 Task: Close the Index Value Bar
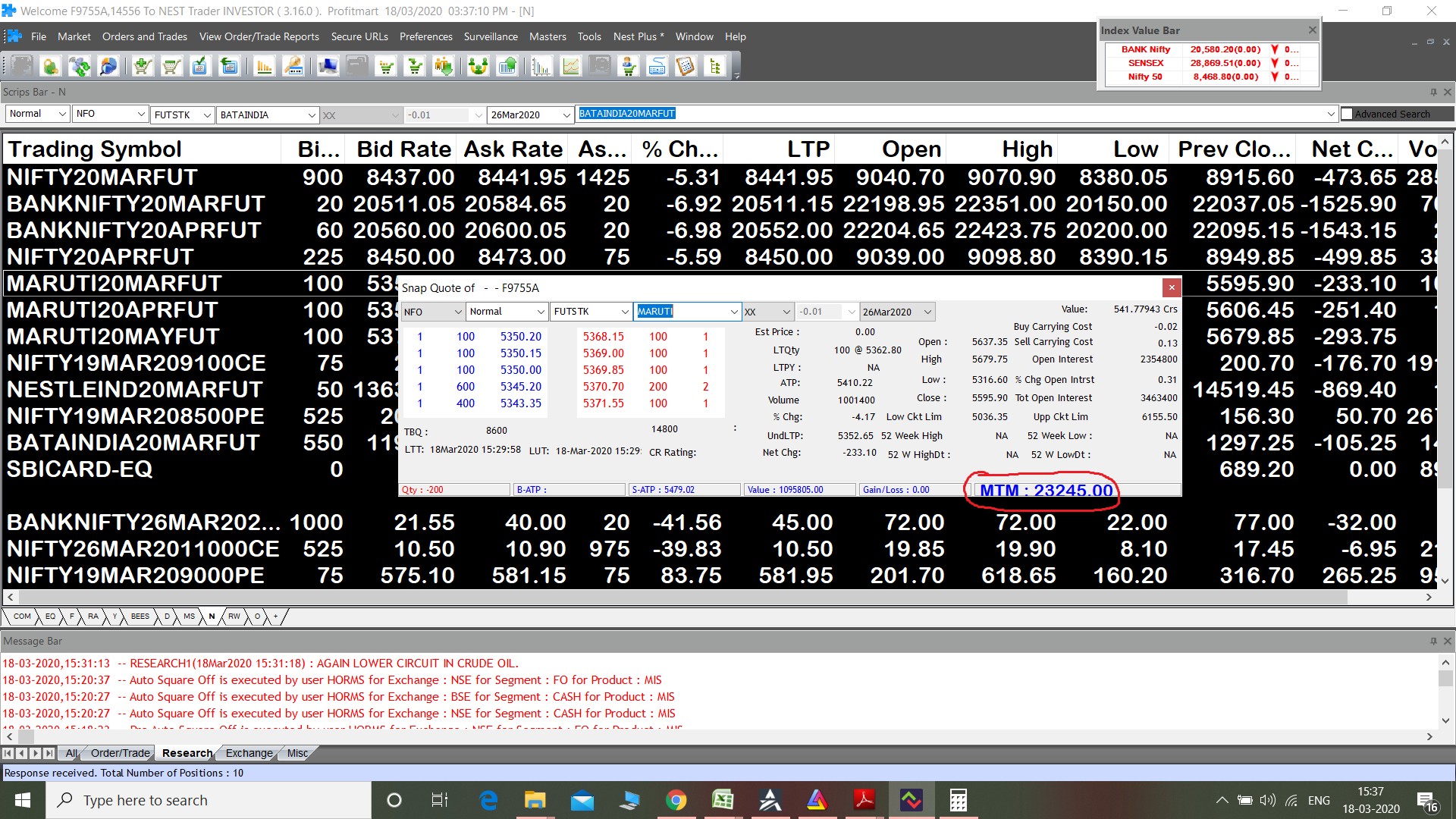click(x=1312, y=30)
